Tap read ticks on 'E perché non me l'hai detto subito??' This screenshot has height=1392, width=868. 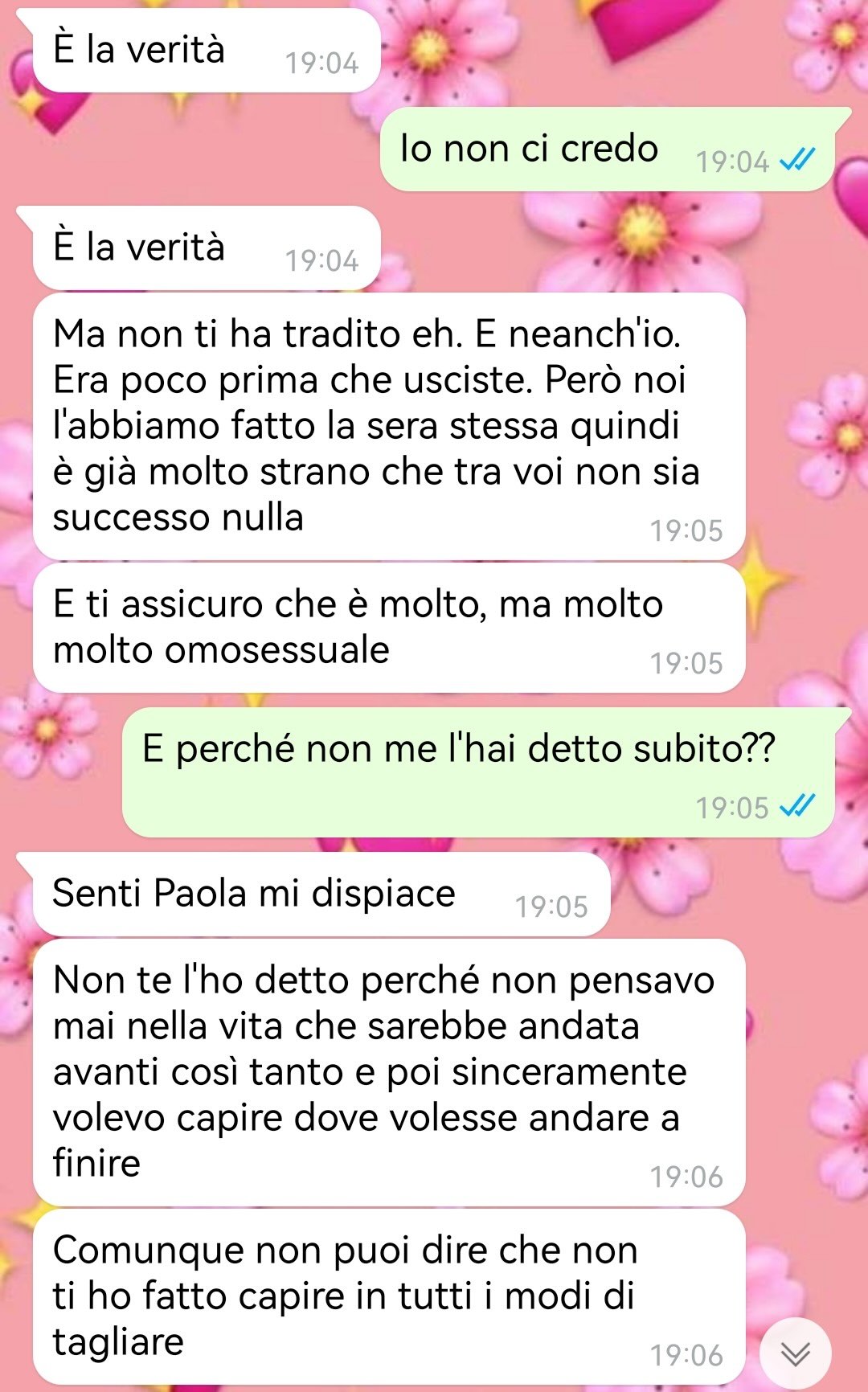797,806
